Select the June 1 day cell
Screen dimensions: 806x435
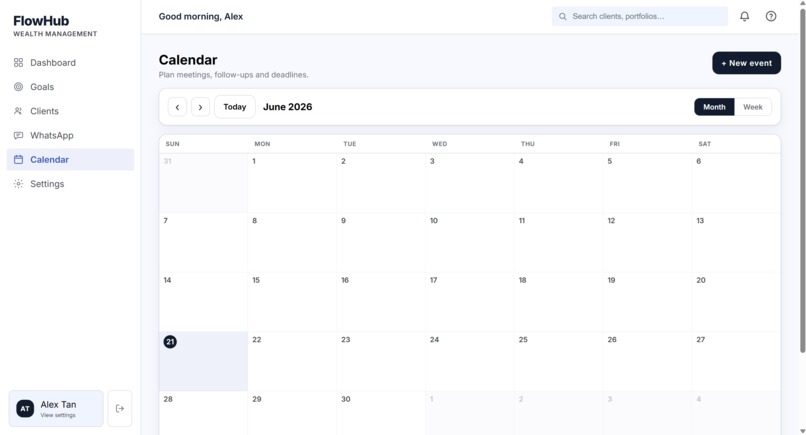[x=292, y=183]
